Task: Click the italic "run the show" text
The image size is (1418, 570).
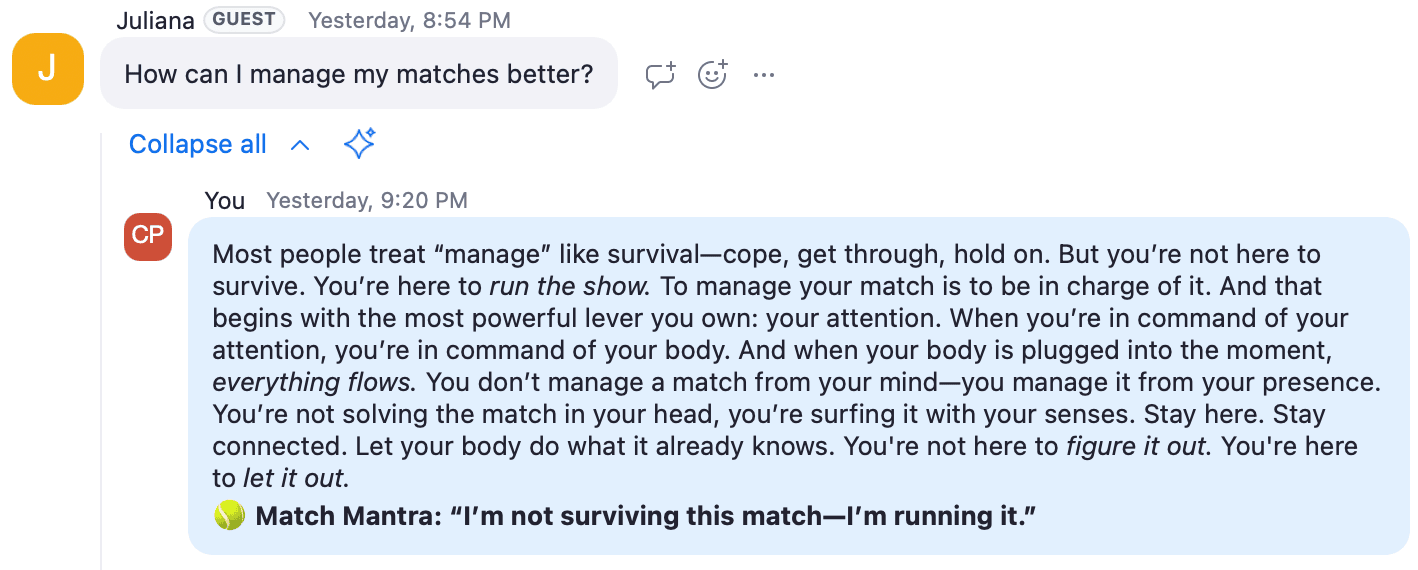Action: (570, 286)
